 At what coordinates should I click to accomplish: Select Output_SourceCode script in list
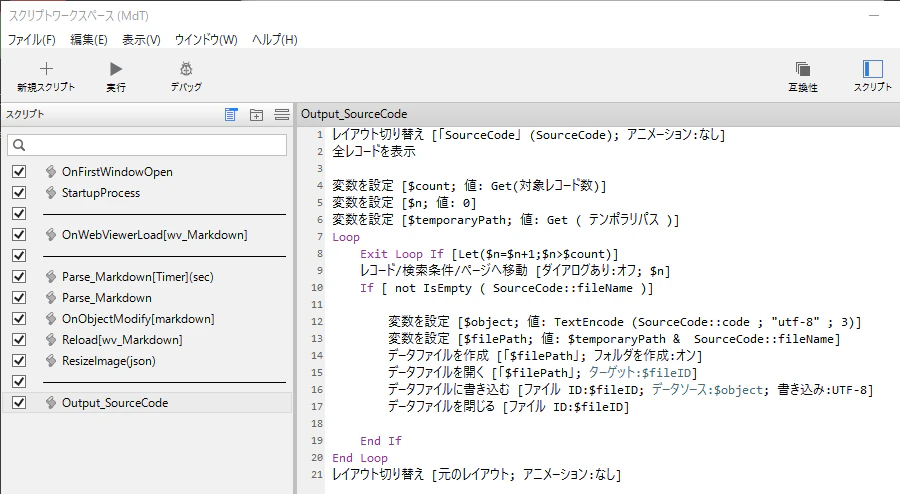[x=115, y=403]
